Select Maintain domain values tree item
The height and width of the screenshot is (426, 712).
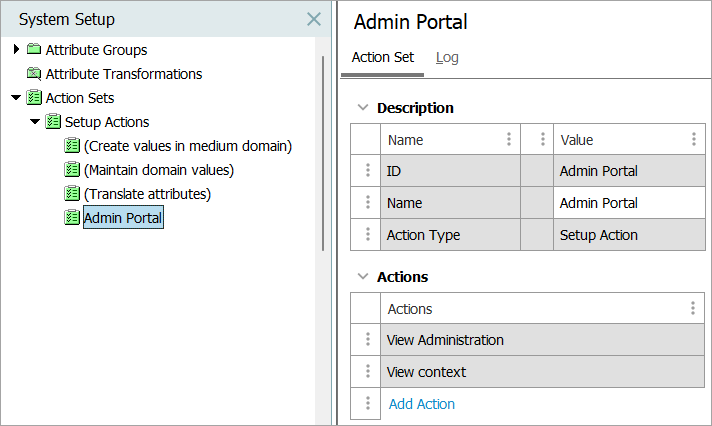(x=159, y=170)
